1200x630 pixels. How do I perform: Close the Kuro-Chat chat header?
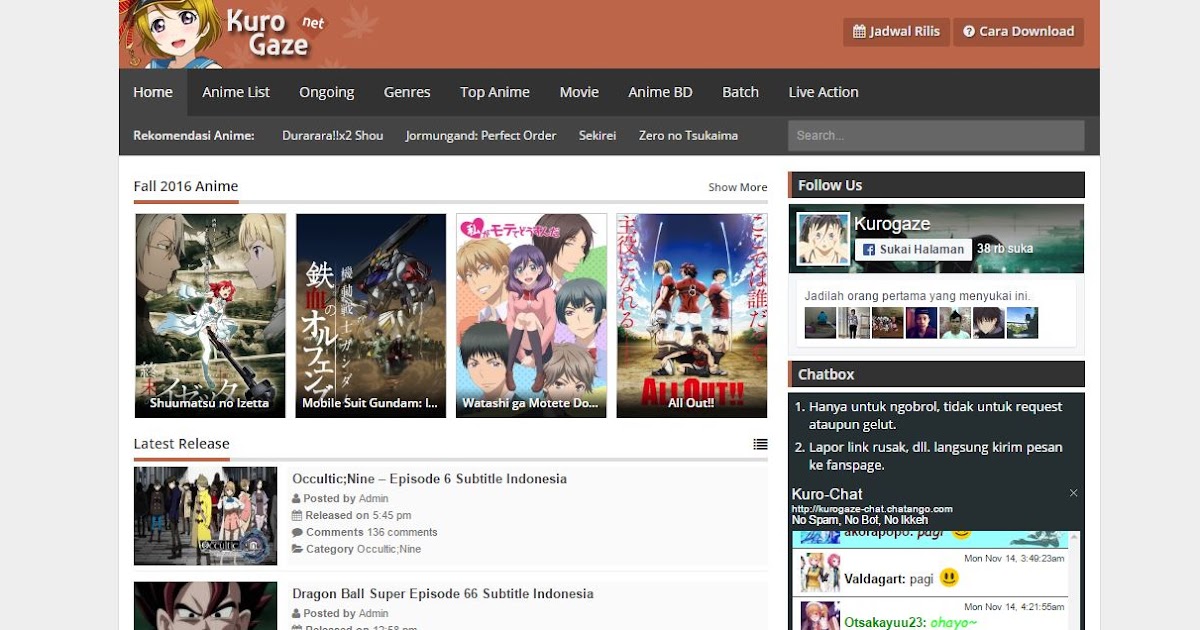pyautogui.click(x=1074, y=493)
